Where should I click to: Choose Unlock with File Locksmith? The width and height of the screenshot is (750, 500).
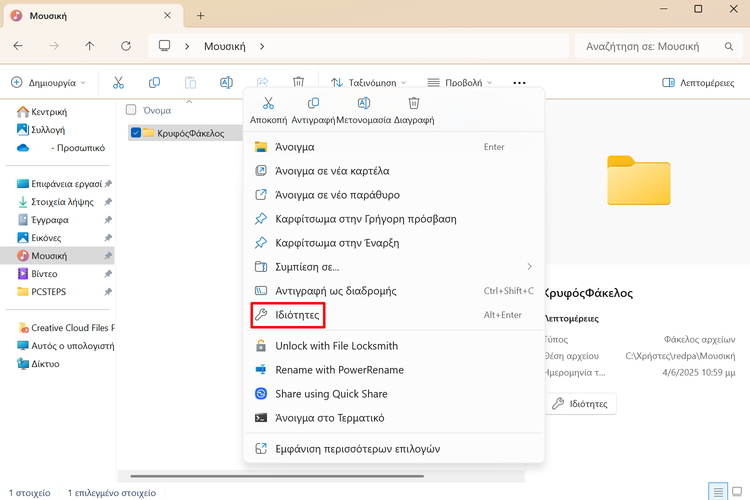pyautogui.click(x=395, y=345)
